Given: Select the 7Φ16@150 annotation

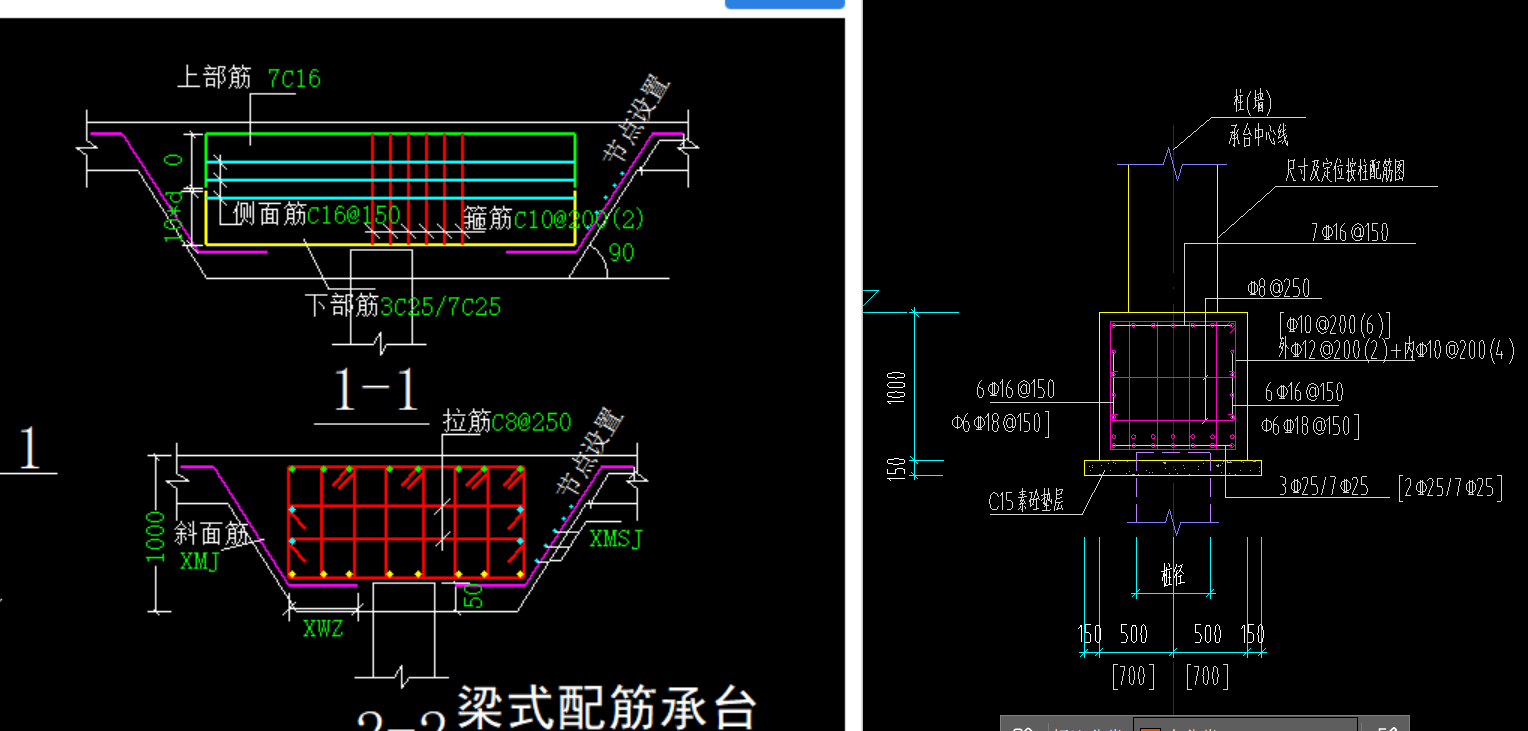Looking at the screenshot, I should 1350,233.
